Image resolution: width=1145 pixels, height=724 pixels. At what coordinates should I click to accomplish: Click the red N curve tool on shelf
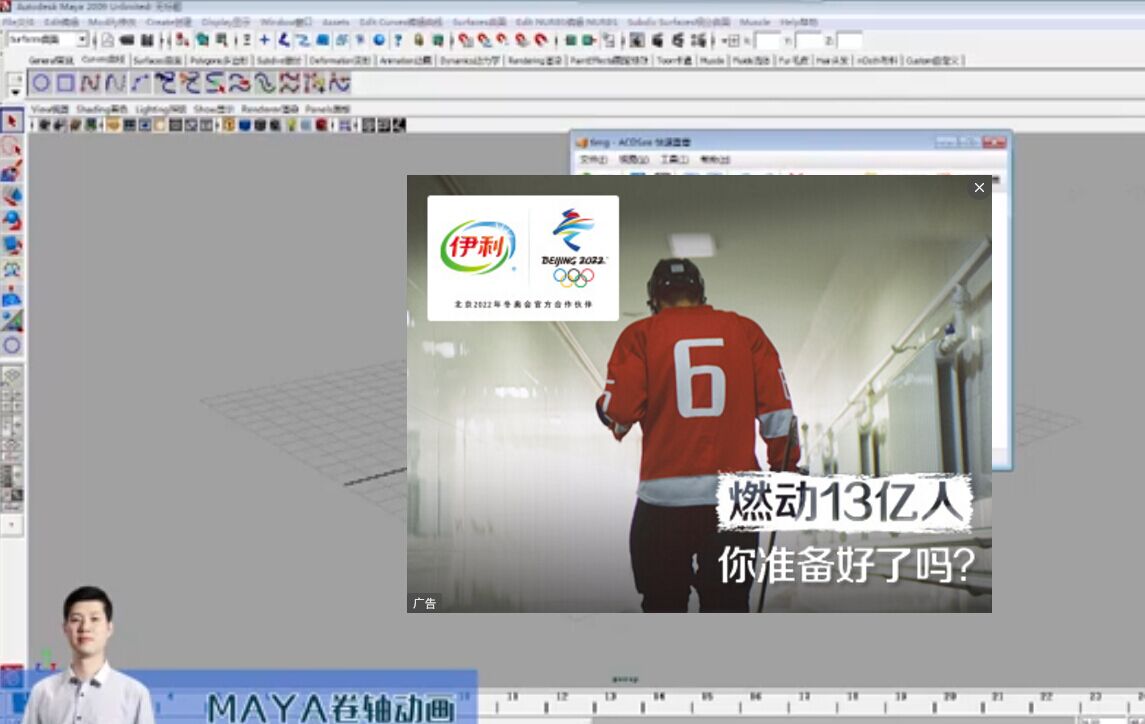(x=90, y=83)
